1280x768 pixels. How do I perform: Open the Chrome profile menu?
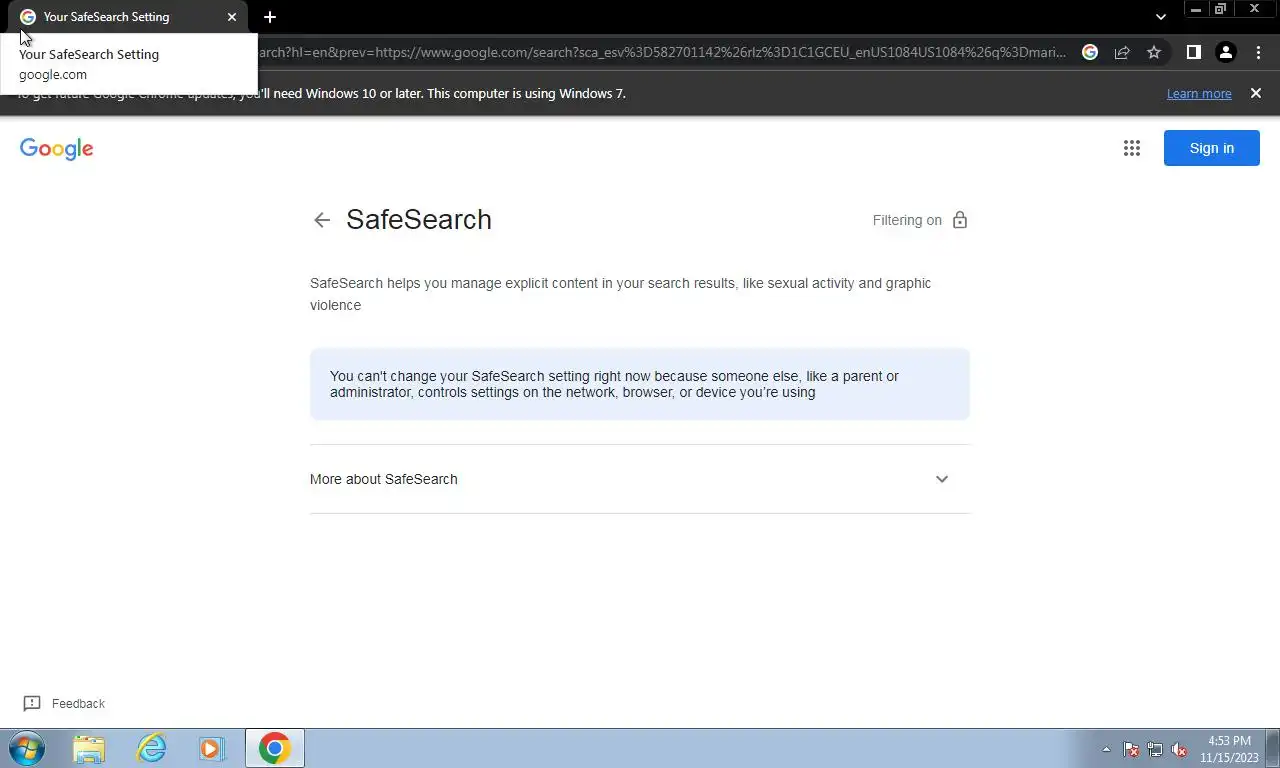click(1226, 52)
